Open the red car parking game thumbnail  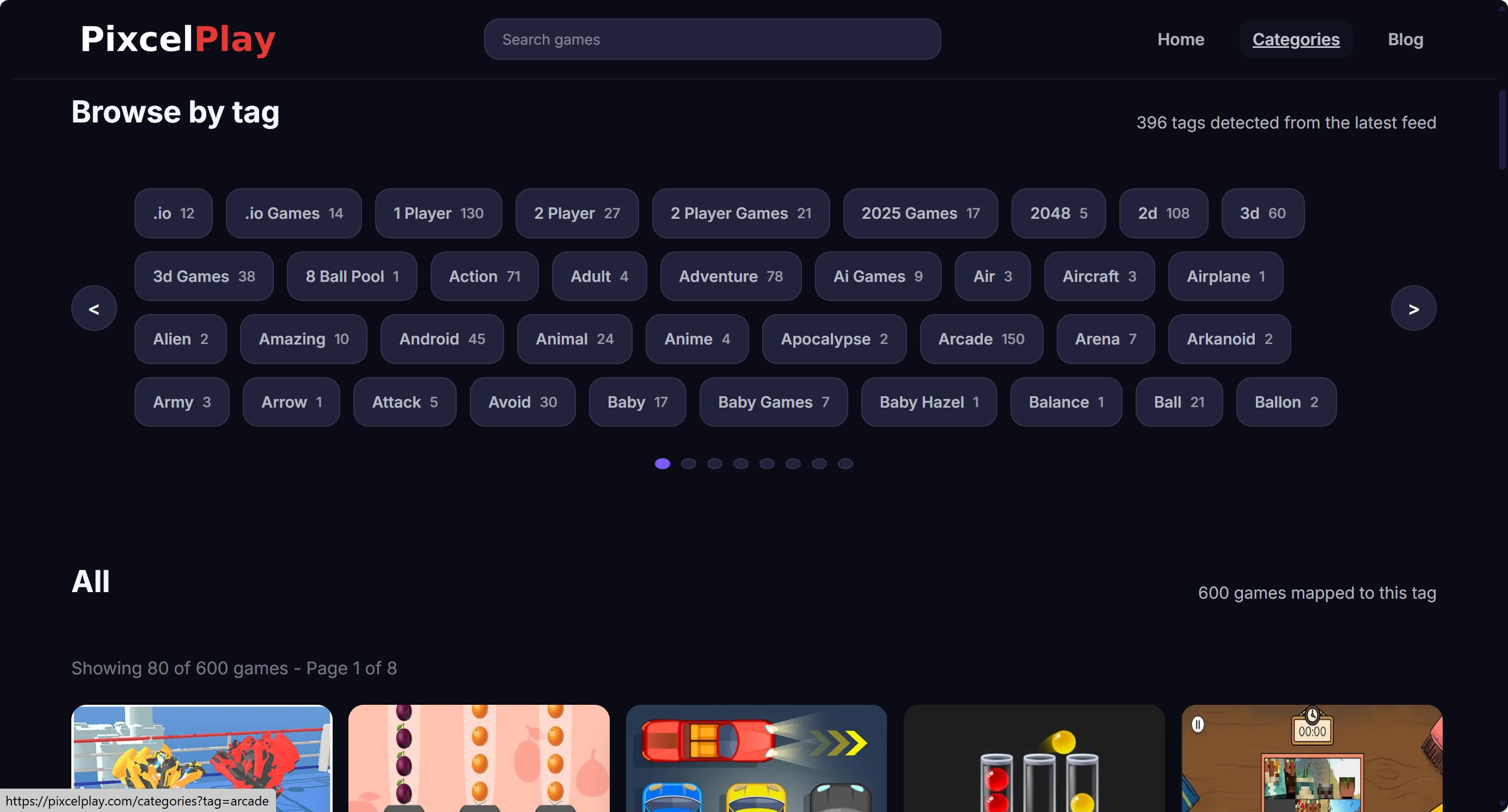point(756,758)
